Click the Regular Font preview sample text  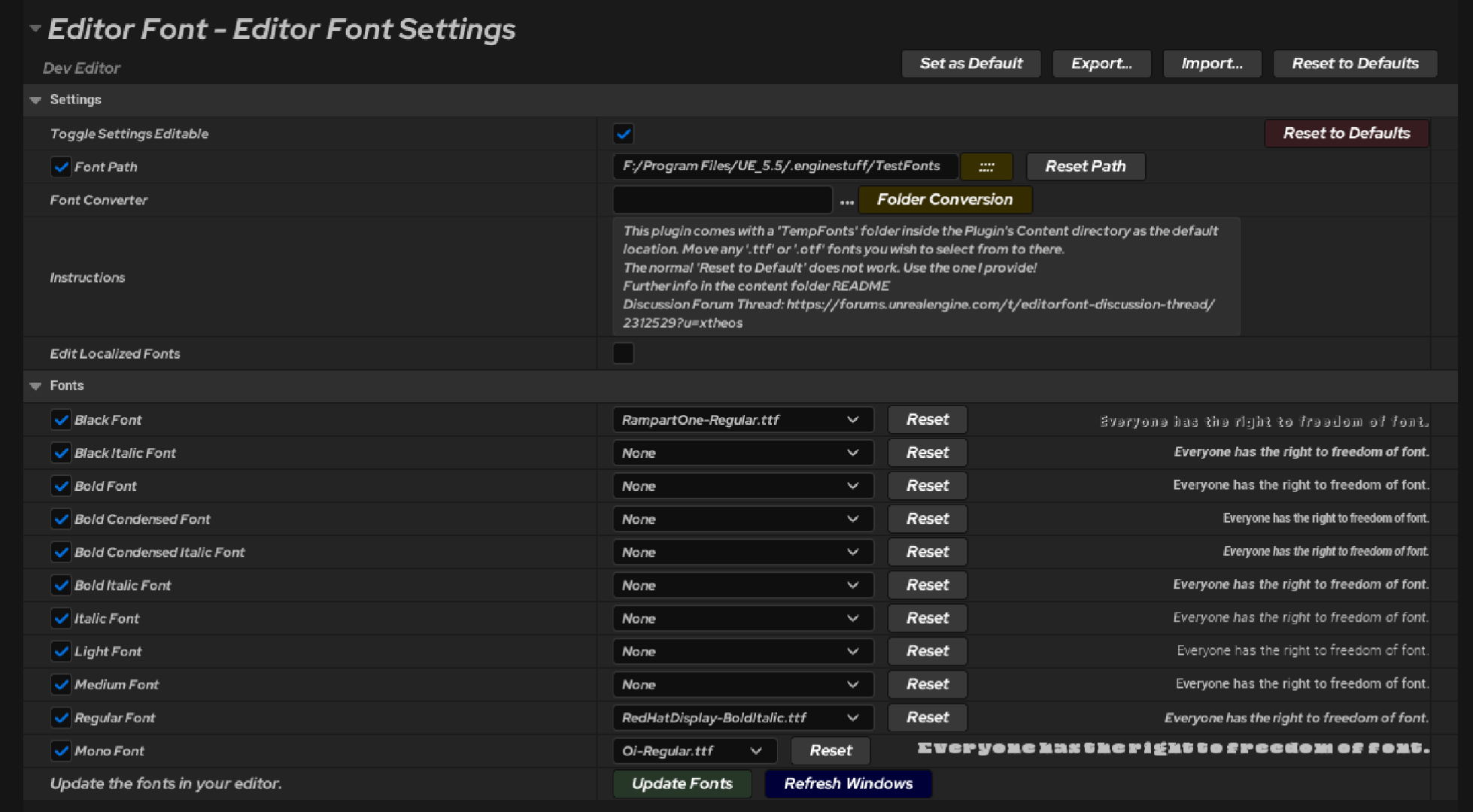(1296, 718)
